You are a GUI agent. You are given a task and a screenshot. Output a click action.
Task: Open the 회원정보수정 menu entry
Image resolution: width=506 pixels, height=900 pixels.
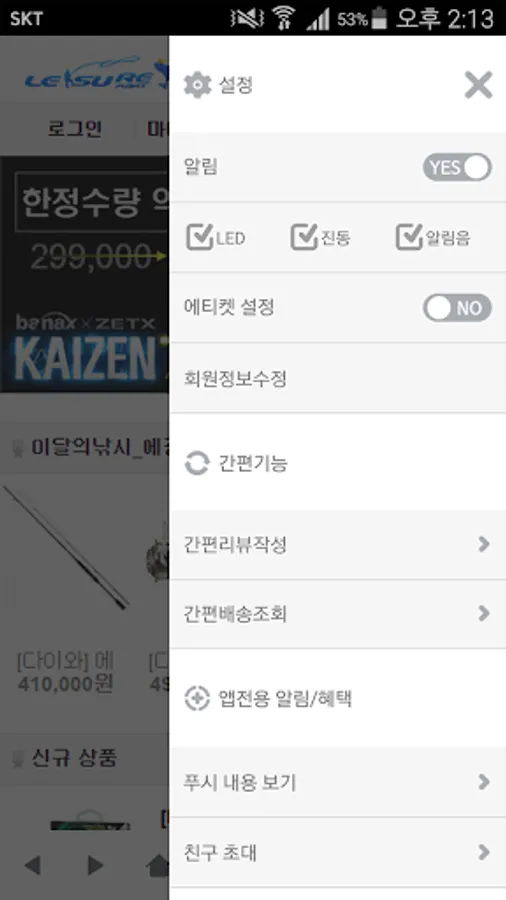tap(338, 378)
